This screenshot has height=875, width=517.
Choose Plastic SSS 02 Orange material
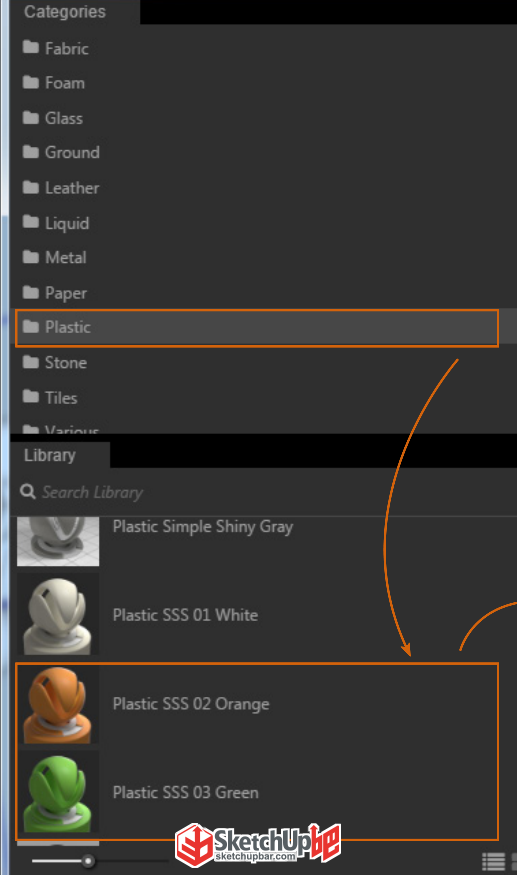click(x=257, y=704)
